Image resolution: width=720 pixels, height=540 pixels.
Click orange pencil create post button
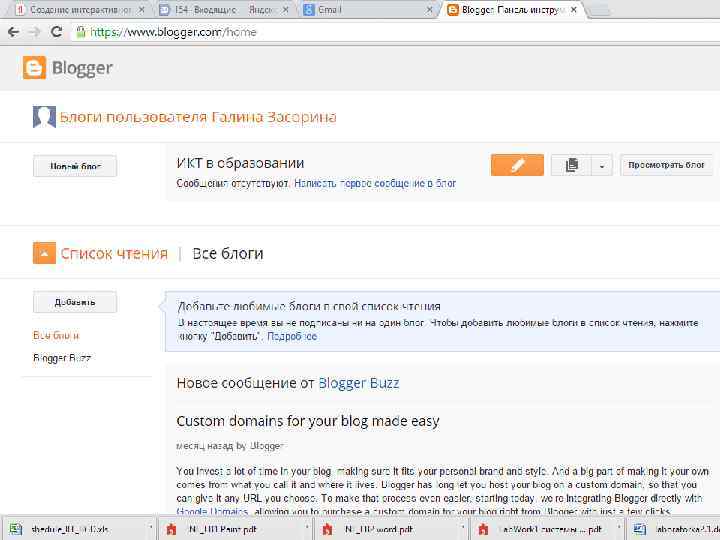pos(517,165)
